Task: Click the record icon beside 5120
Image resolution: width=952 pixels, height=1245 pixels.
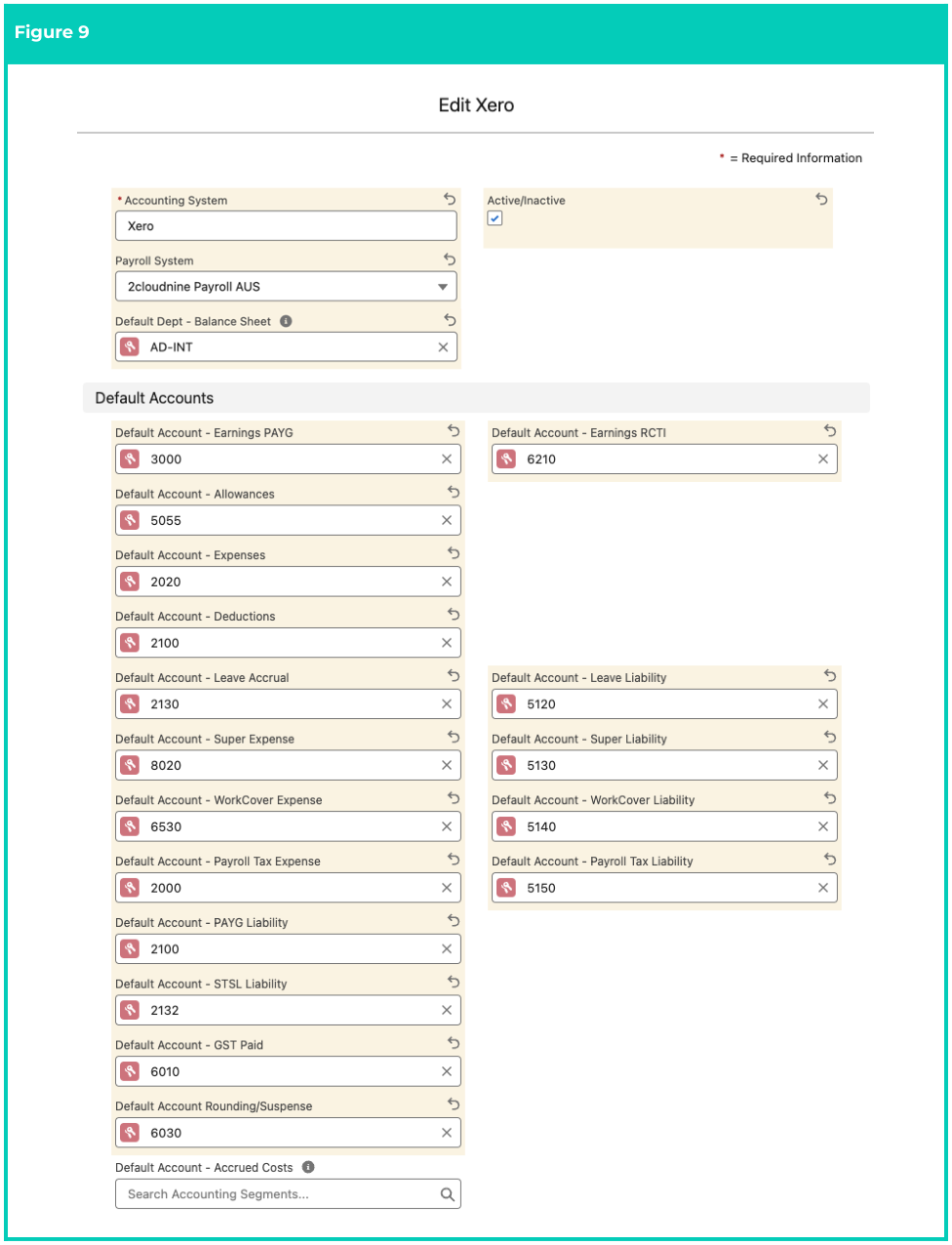Action: point(506,704)
